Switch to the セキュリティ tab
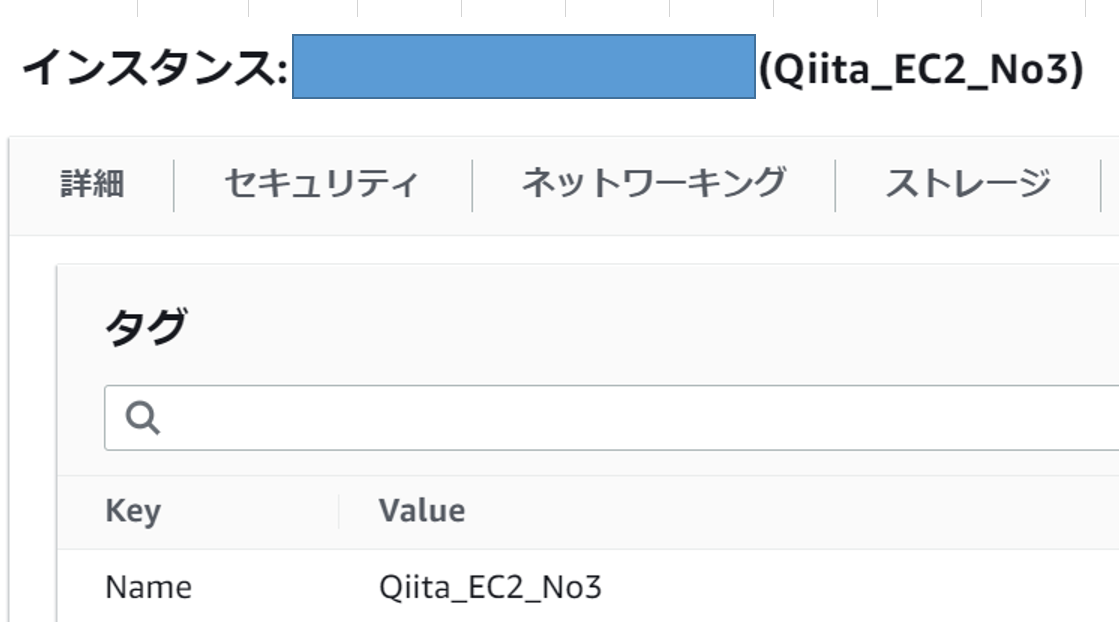The image size is (1119, 622). [x=320, y=181]
